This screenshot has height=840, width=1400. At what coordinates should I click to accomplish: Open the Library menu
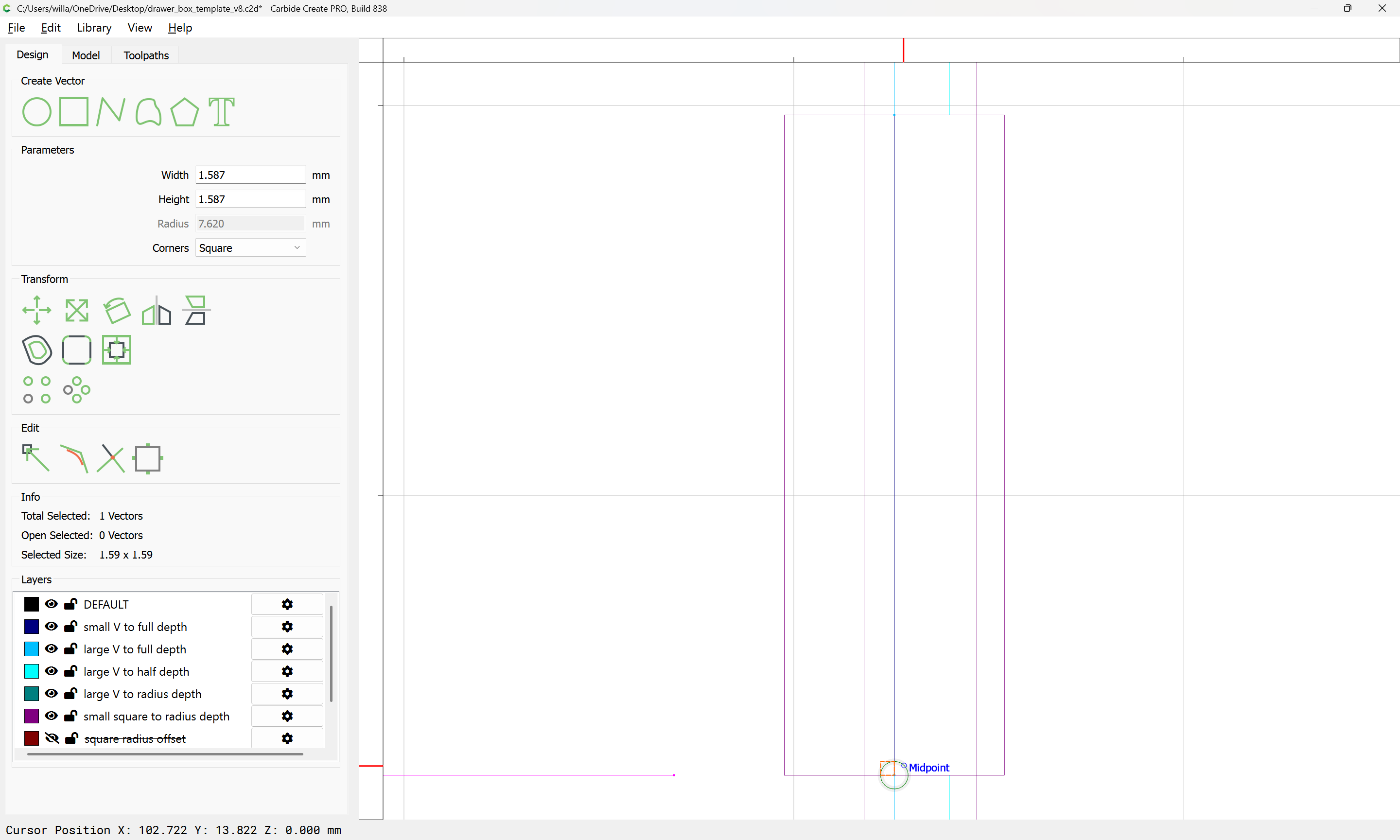pyautogui.click(x=94, y=28)
